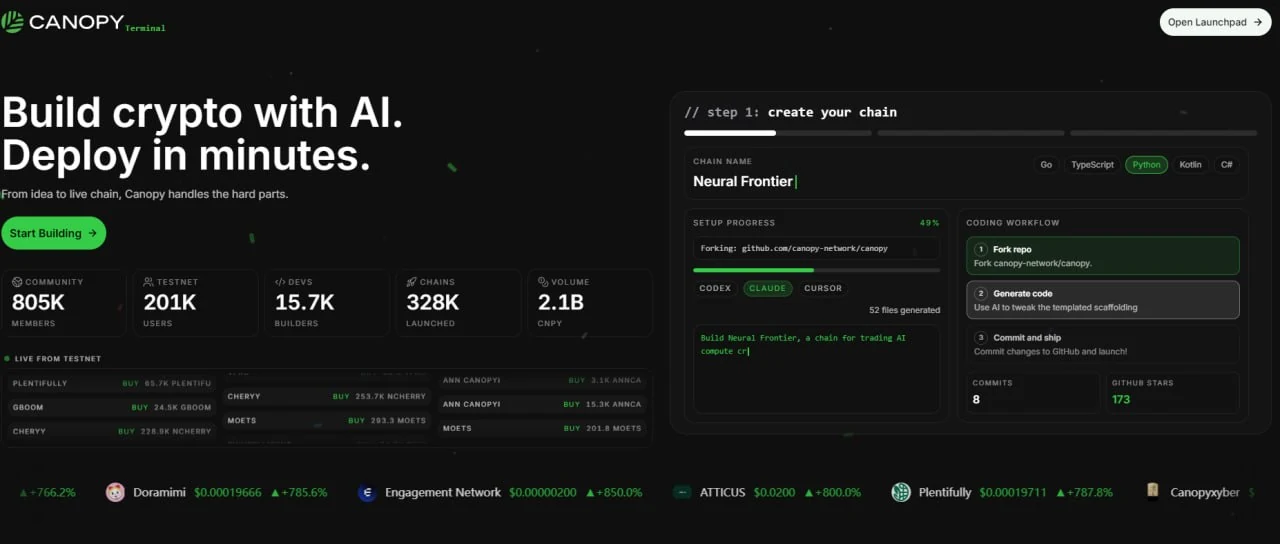Select the TypeScript language option
The height and width of the screenshot is (544, 1280).
pos(1092,165)
